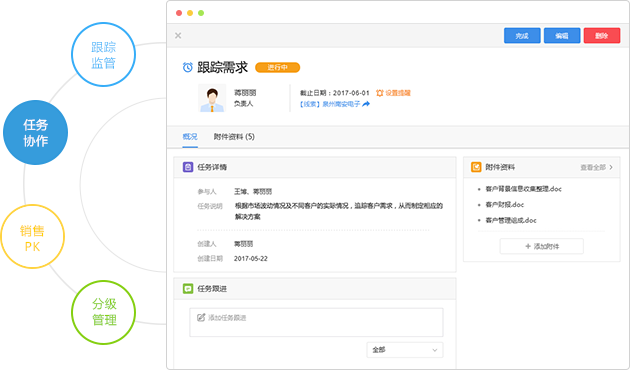Open the assignee avatar photo
Image resolution: width=630 pixels, height=370 pixels.
212,98
